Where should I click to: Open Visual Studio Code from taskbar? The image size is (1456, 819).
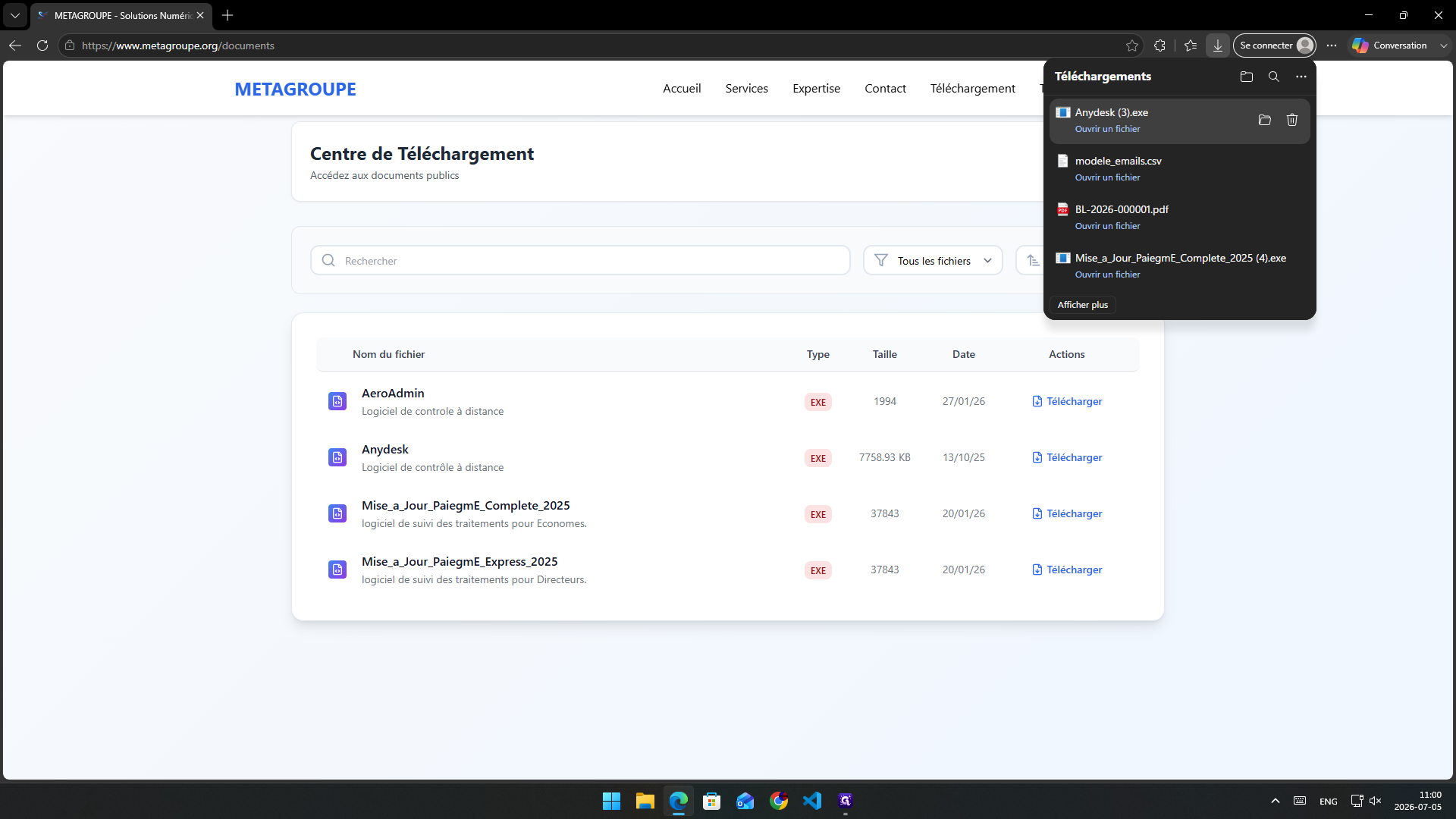[x=812, y=801]
